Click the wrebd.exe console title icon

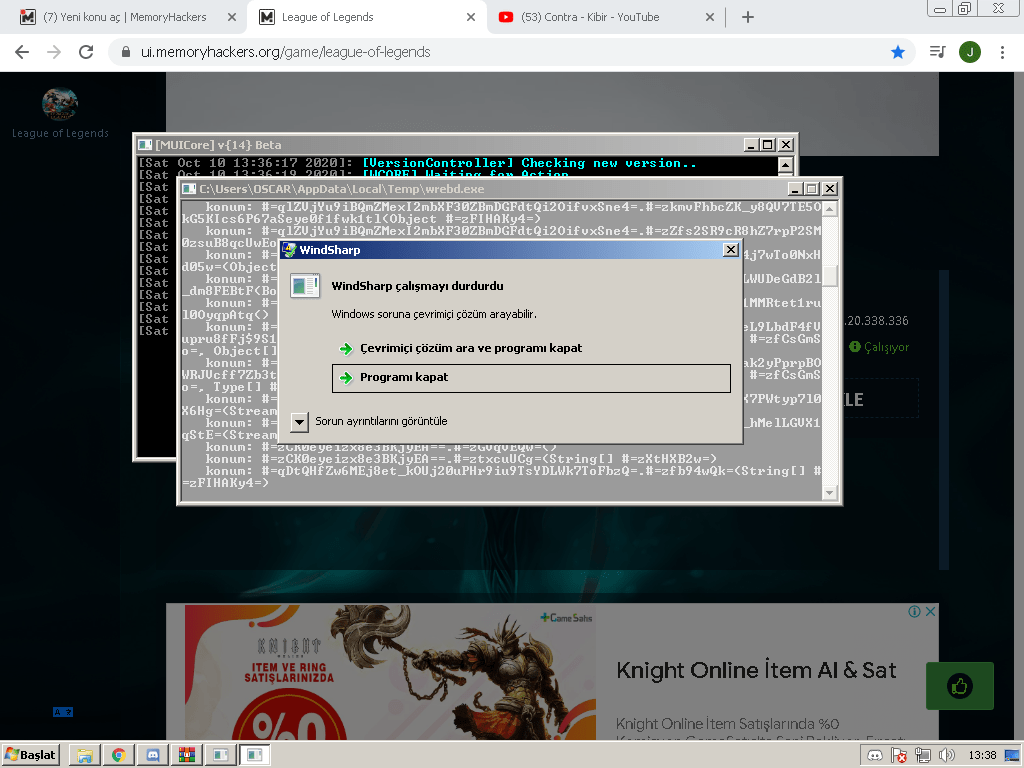[x=189, y=189]
